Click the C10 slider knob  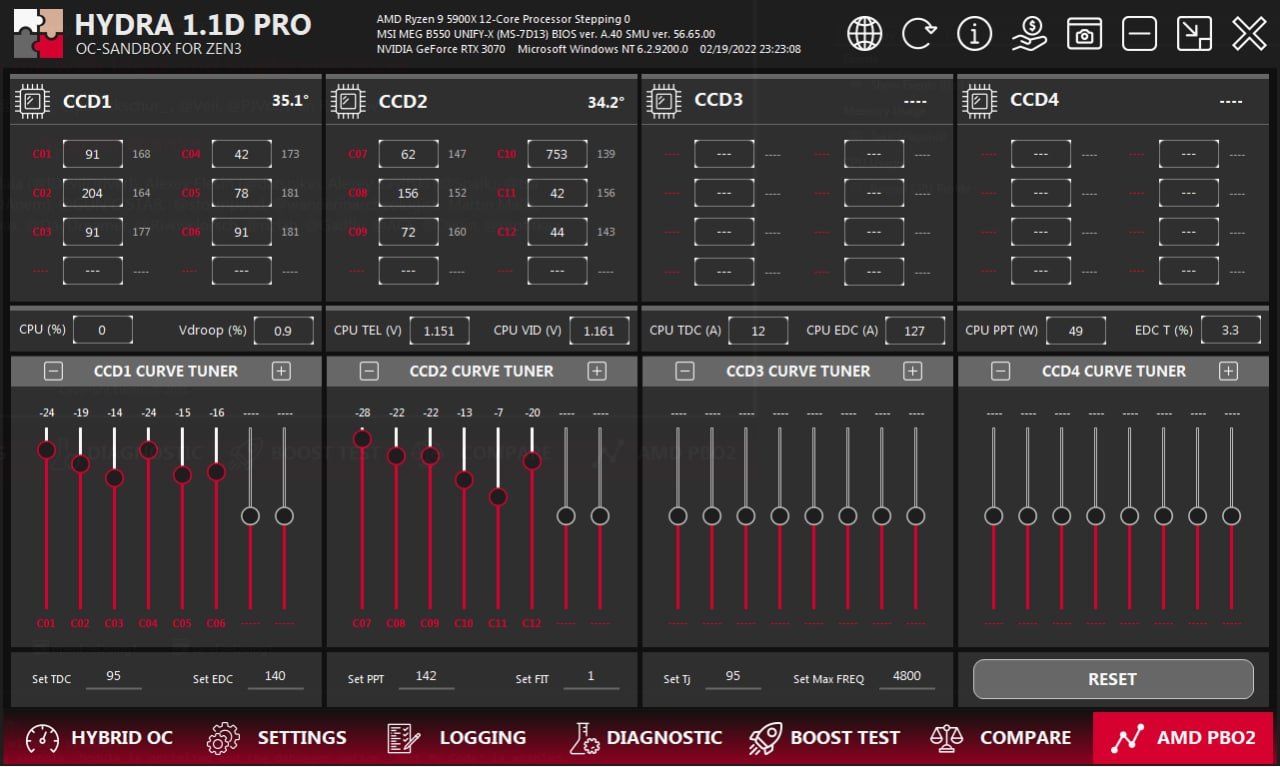pyautogui.click(x=464, y=480)
